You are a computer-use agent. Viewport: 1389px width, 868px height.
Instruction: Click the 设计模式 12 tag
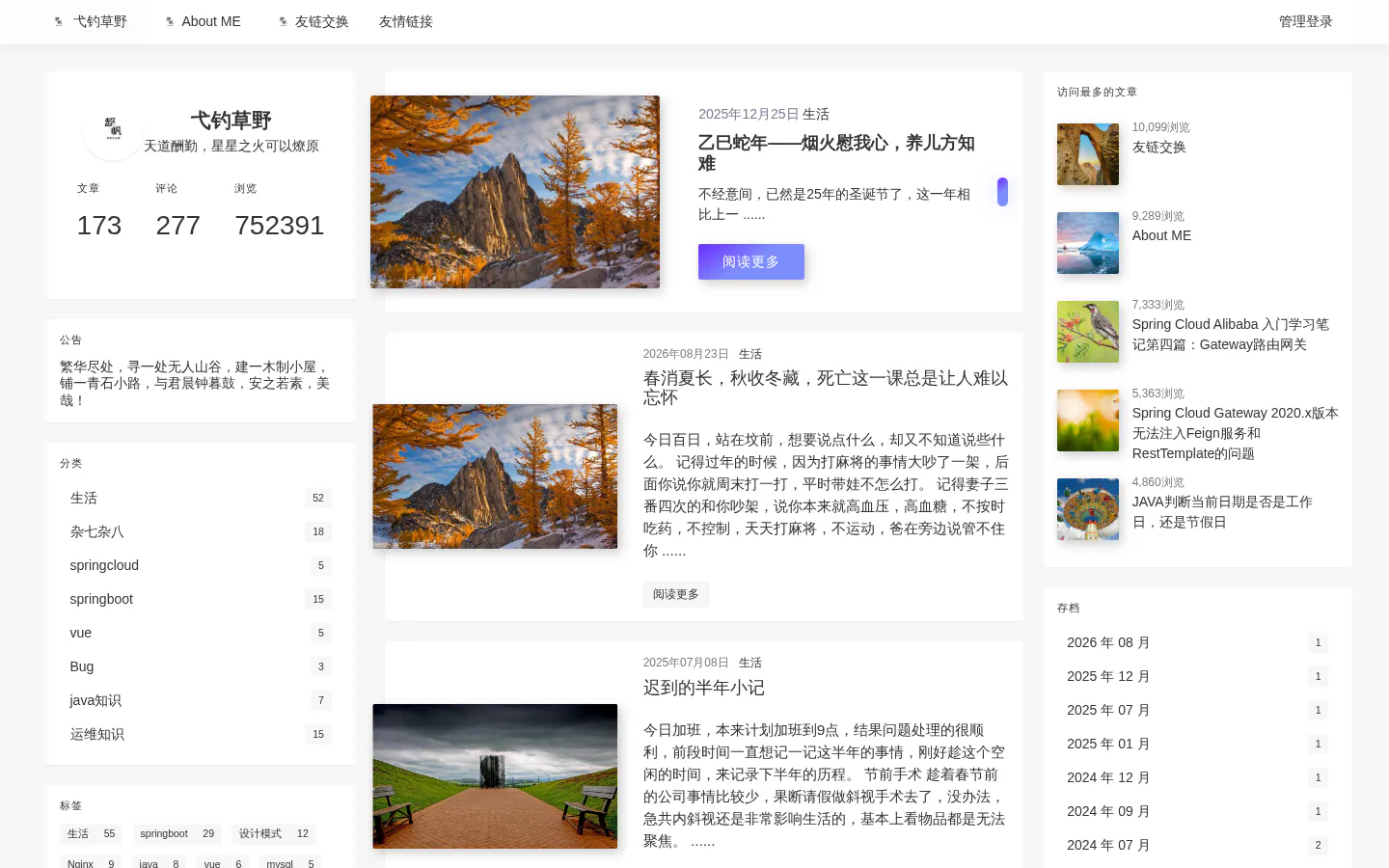274,834
